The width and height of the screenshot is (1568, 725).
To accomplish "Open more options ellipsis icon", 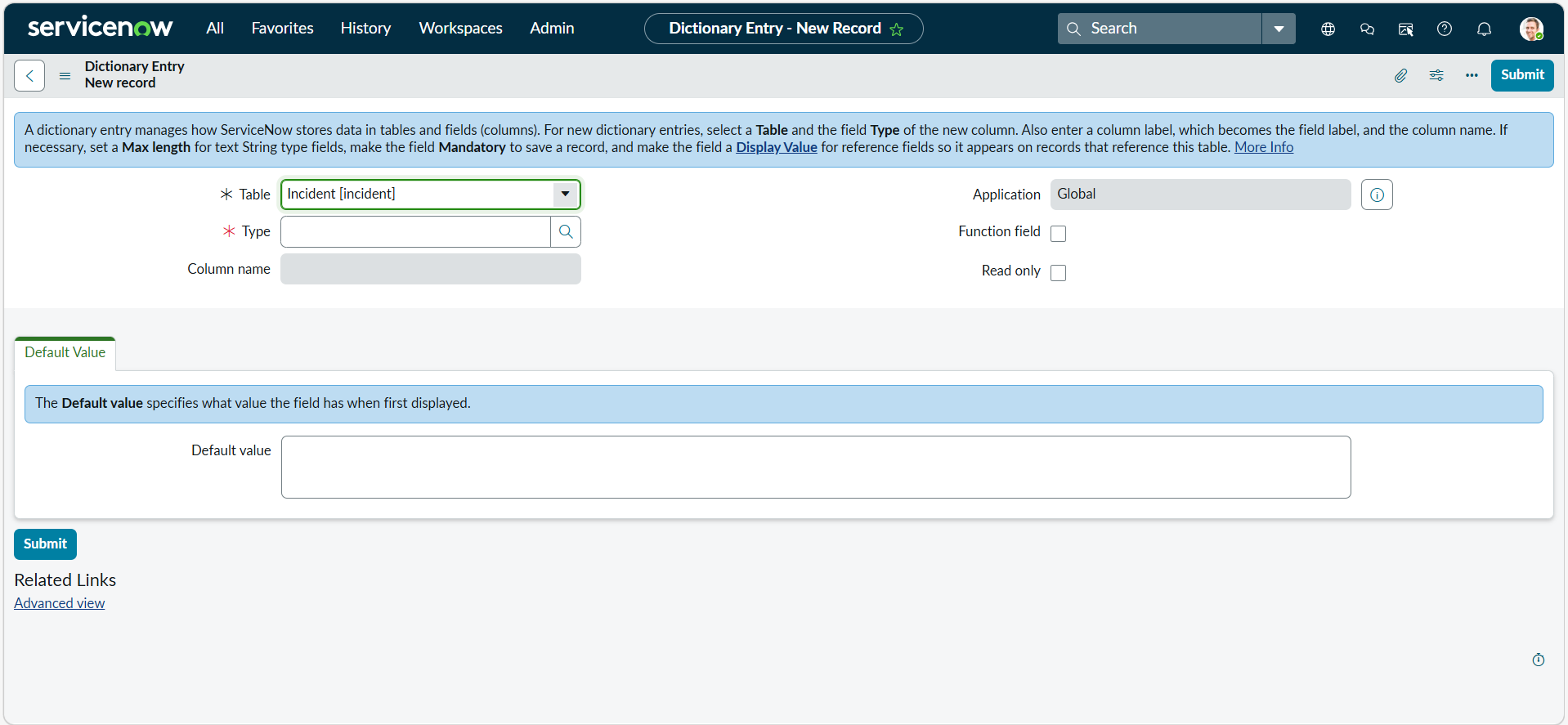I will pos(1472,75).
